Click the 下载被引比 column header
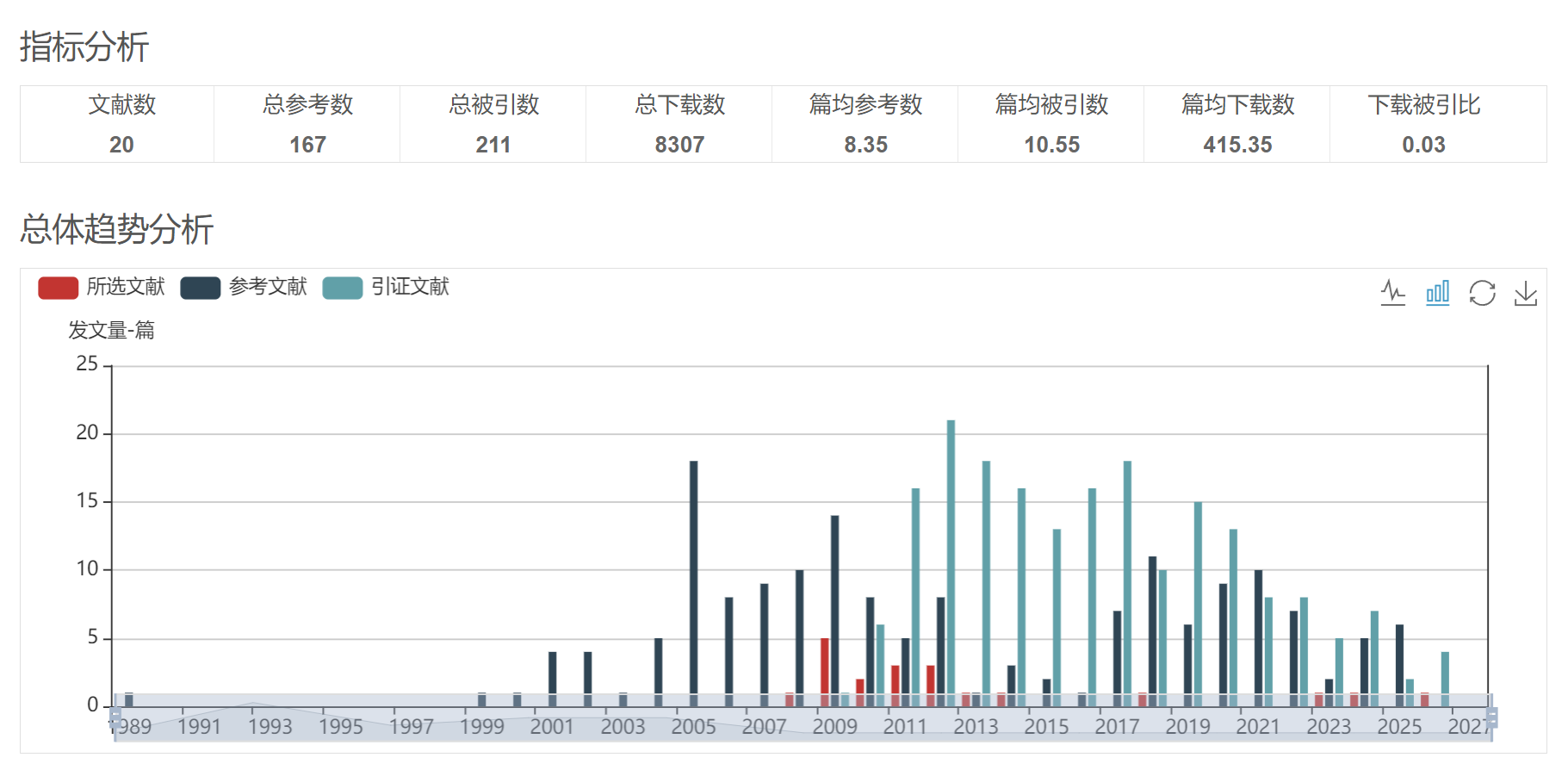Screen dimensions: 1568x770 point(1423,105)
